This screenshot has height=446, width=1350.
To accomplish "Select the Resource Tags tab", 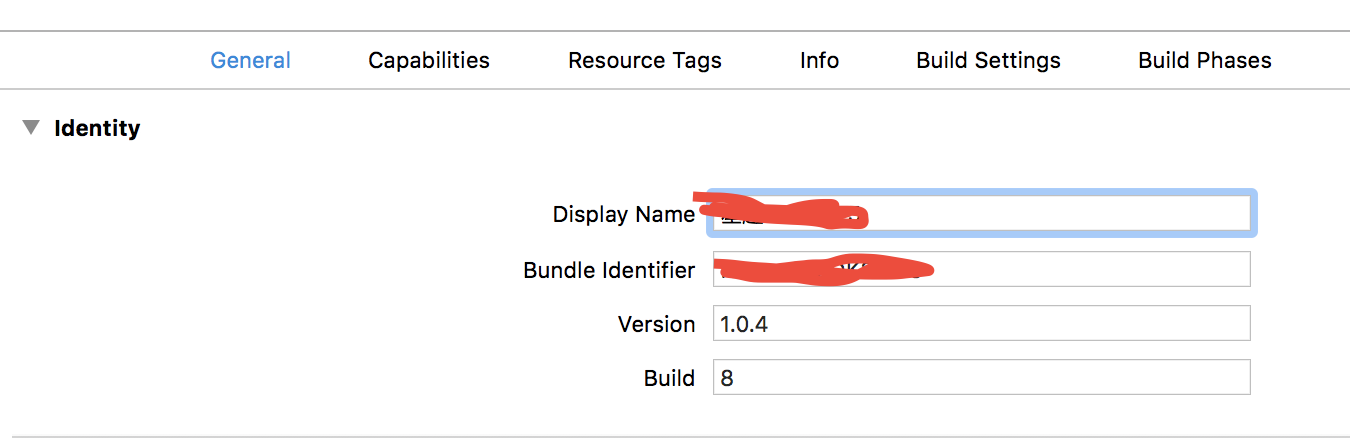I will pos(644,60).
